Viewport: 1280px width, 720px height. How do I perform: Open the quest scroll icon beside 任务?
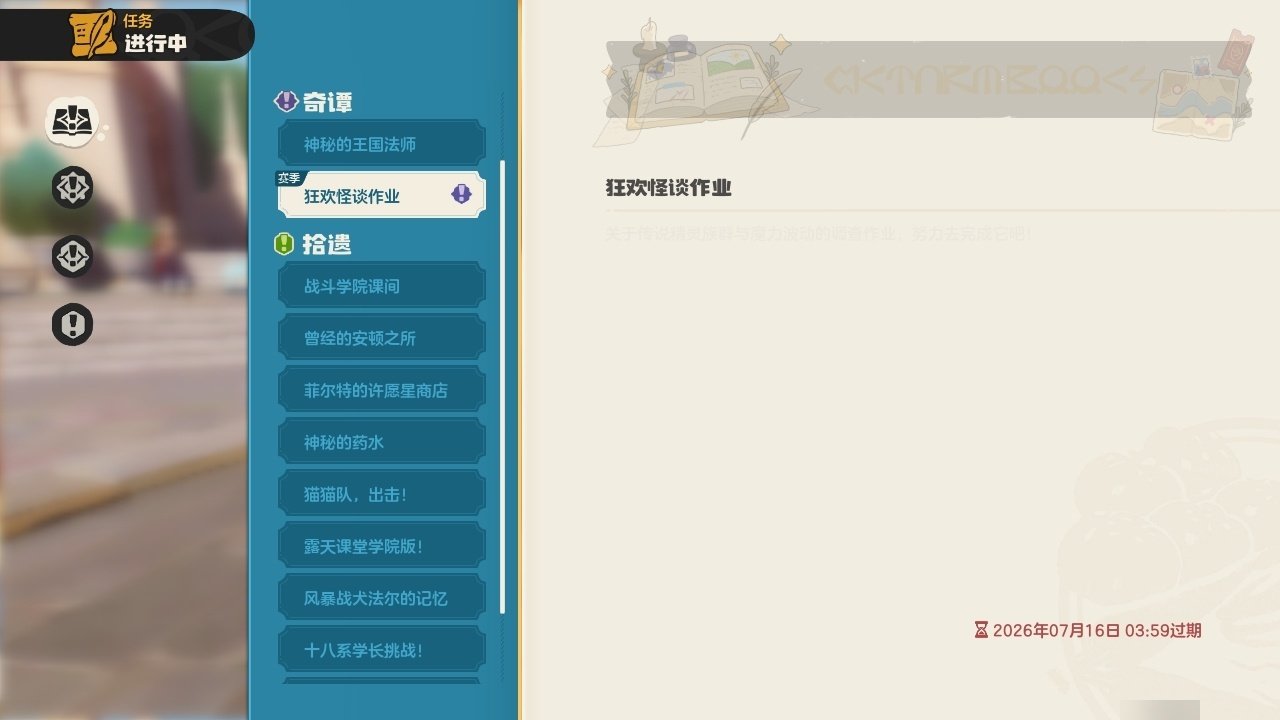pos(92,35)
